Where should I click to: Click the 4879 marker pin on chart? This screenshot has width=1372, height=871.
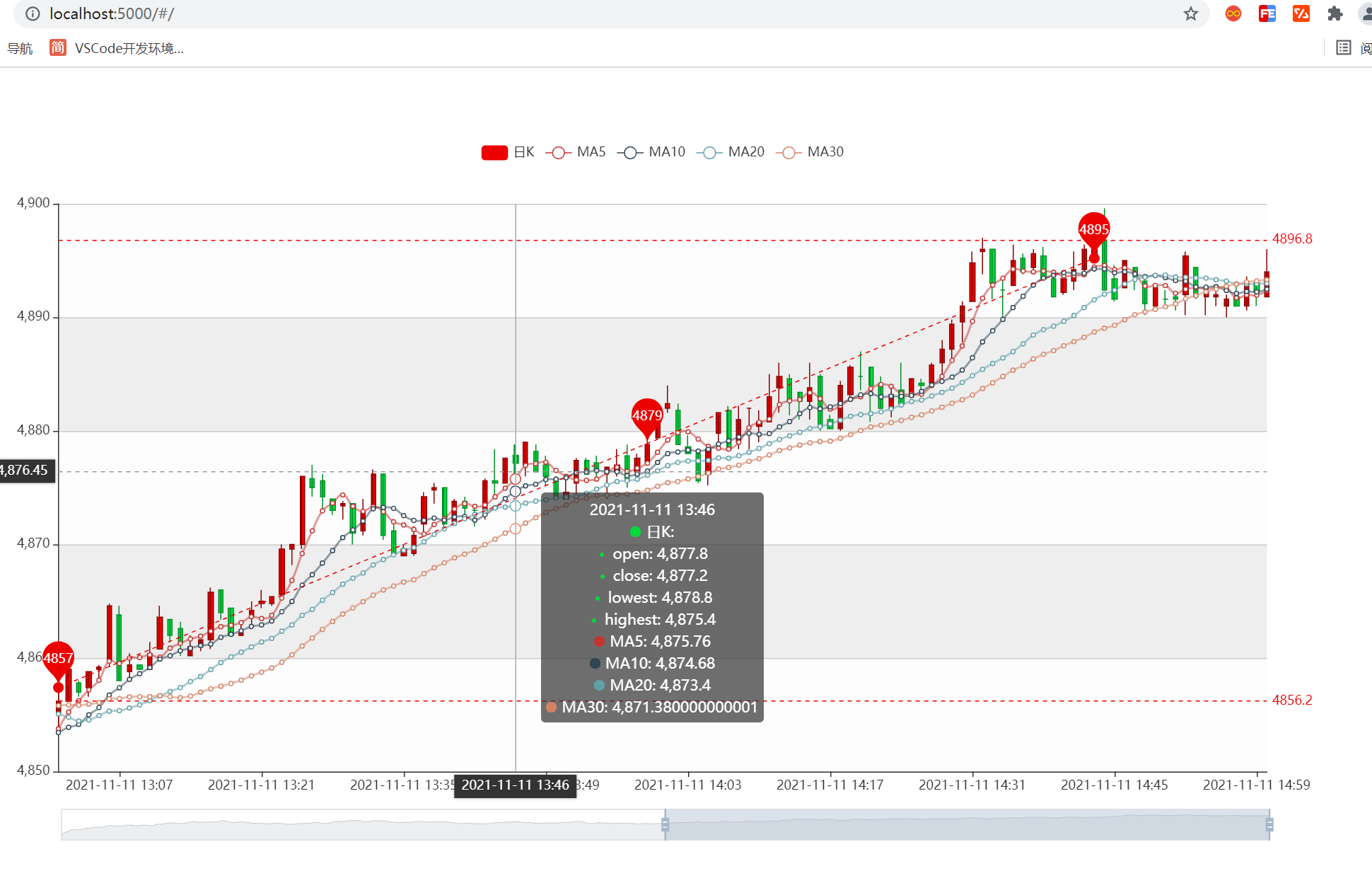point(646,416)
